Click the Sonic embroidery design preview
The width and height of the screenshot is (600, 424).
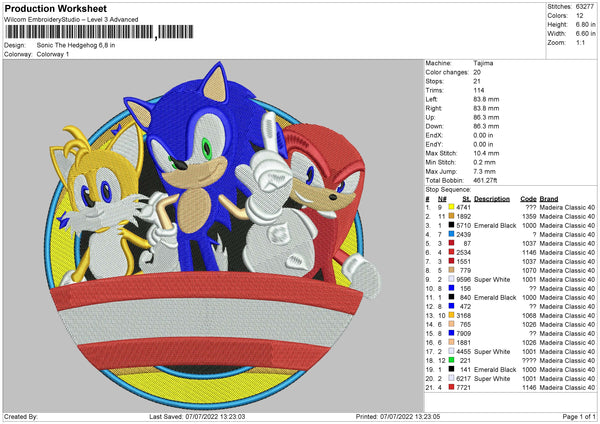[x=212, y=234]
